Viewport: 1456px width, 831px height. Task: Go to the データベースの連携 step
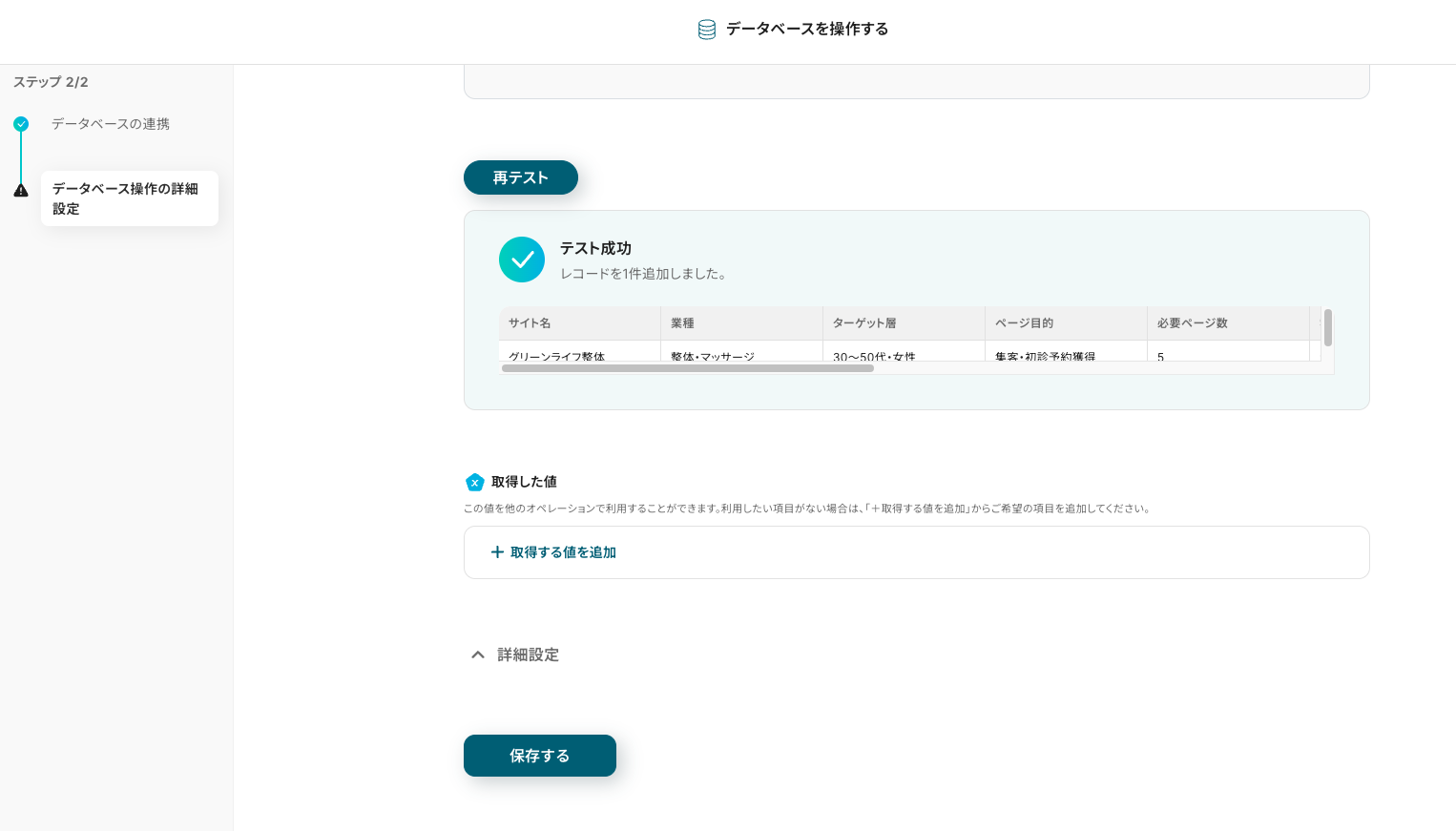110,124
